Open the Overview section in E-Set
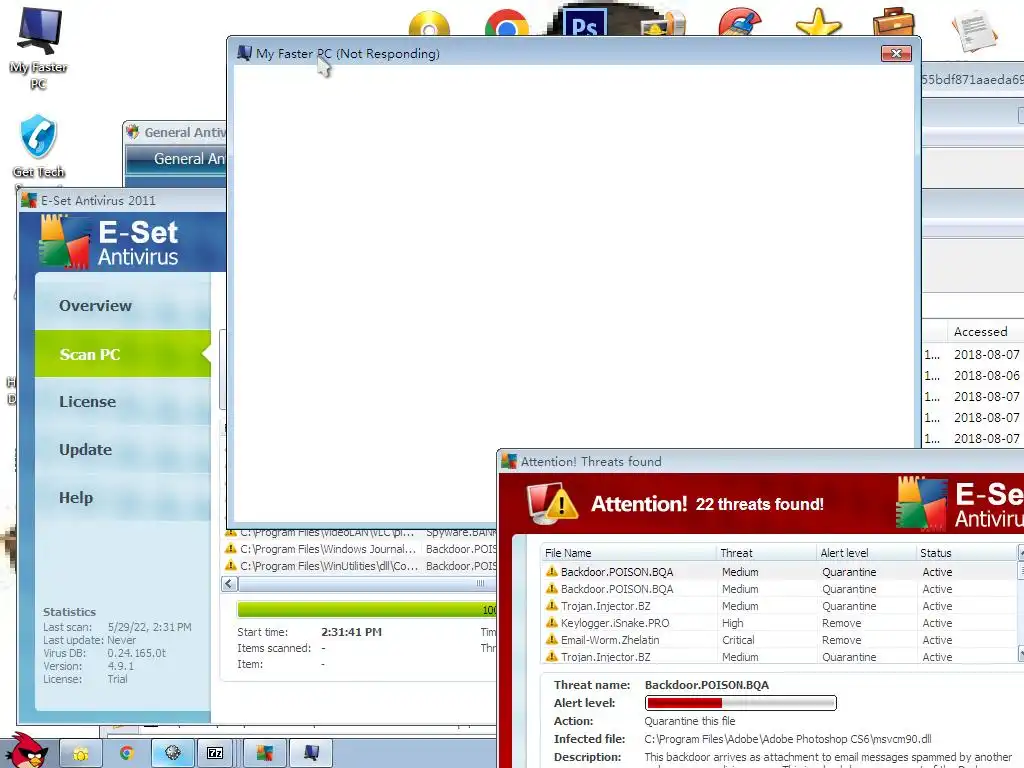This screenshot has height=768, width=1024. 123,306
